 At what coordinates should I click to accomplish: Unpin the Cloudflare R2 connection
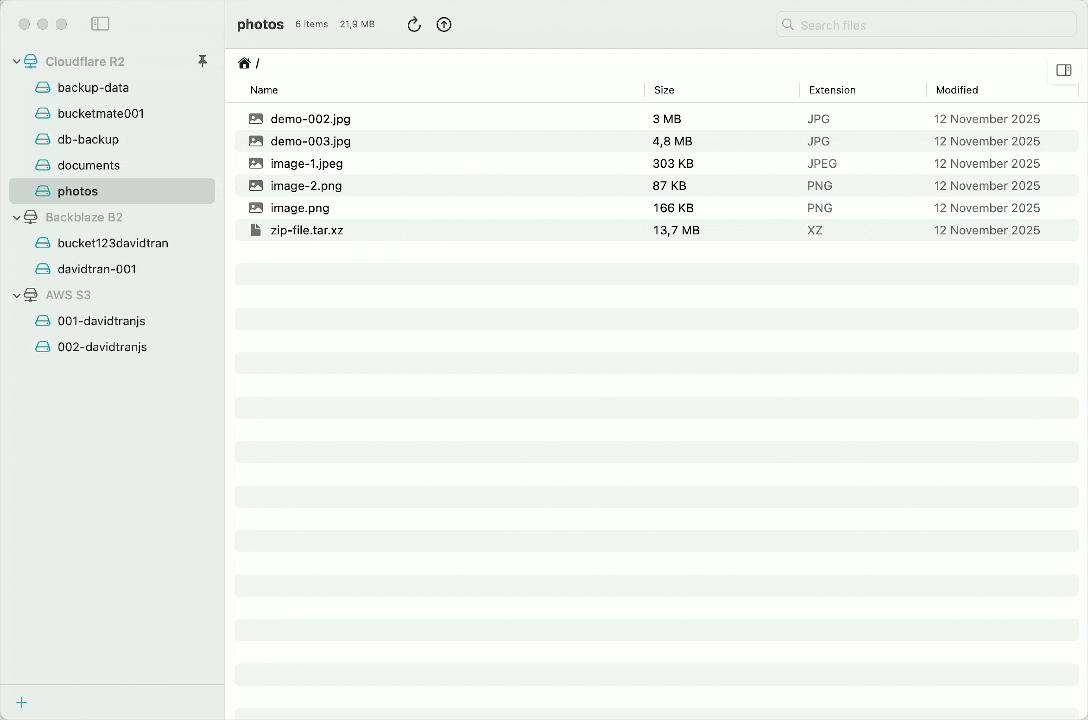click(203, 61)
